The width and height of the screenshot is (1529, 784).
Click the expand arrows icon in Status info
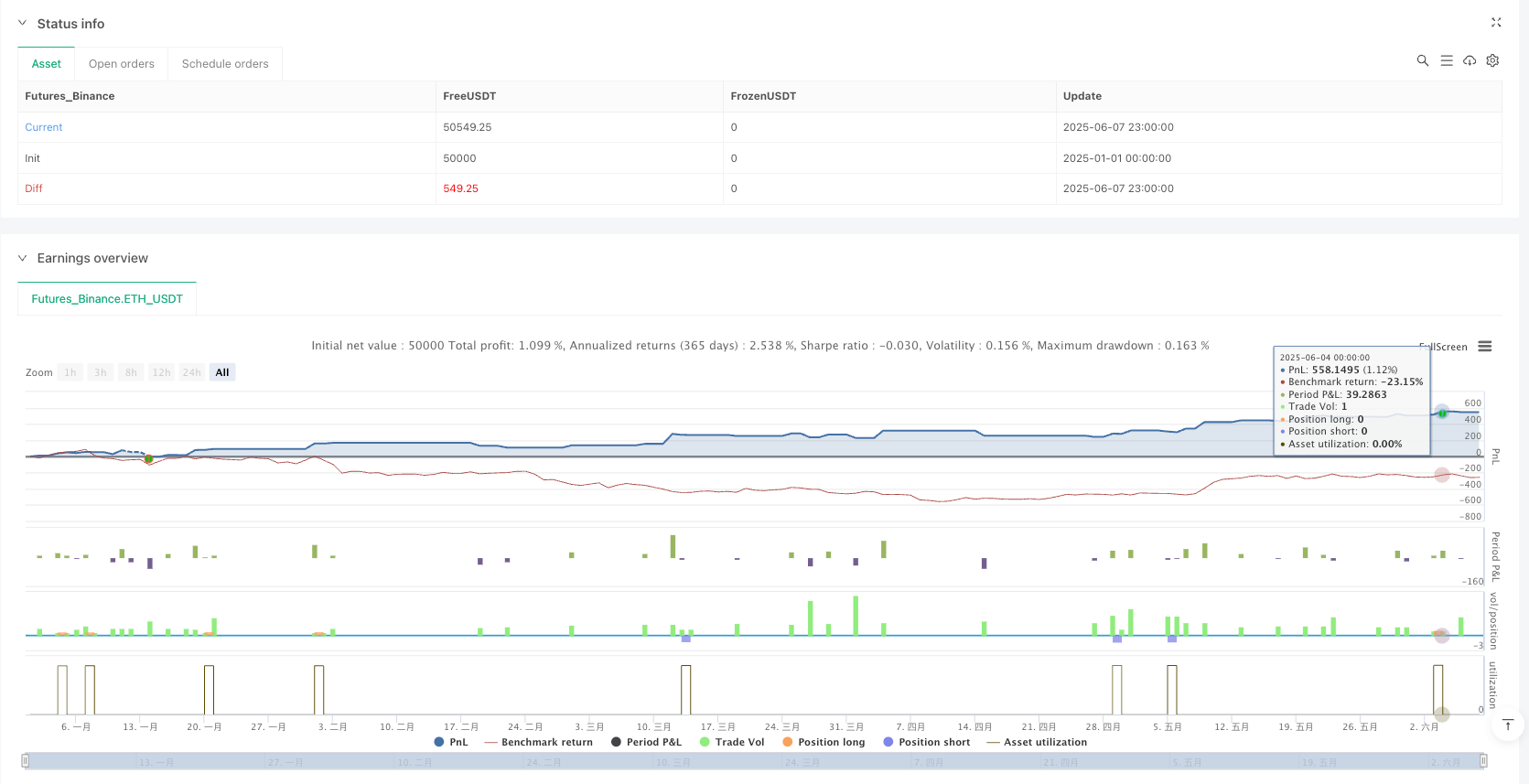pyautogui.click(x=1496, y=23)
